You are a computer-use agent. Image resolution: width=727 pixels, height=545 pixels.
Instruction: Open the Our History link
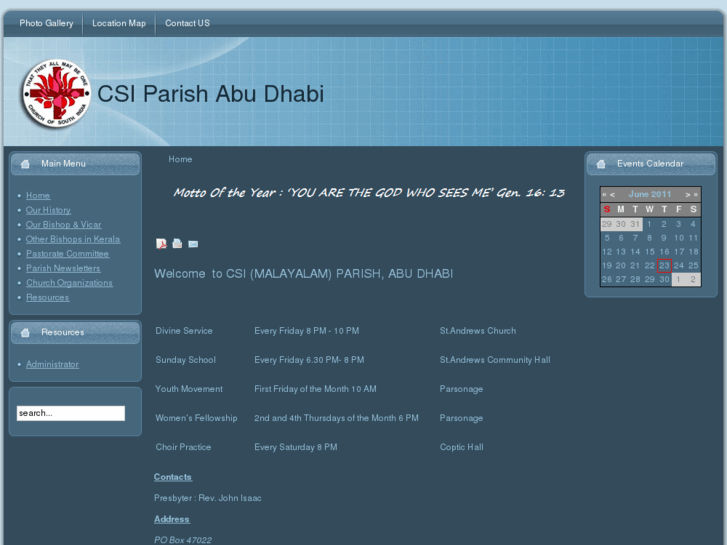coord(48,210)
